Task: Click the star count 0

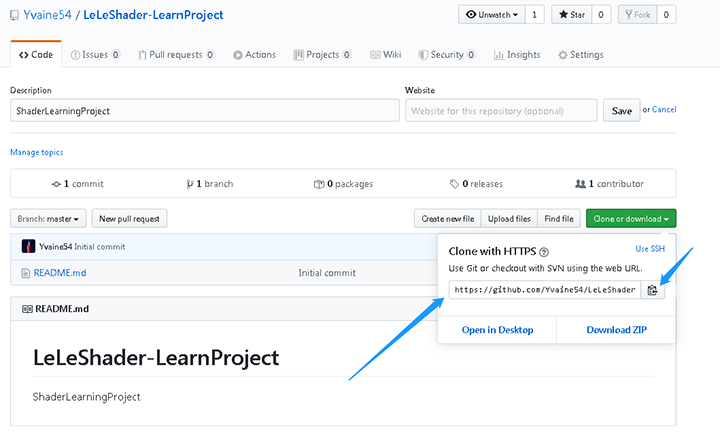Action: click(x=601, y=15)
